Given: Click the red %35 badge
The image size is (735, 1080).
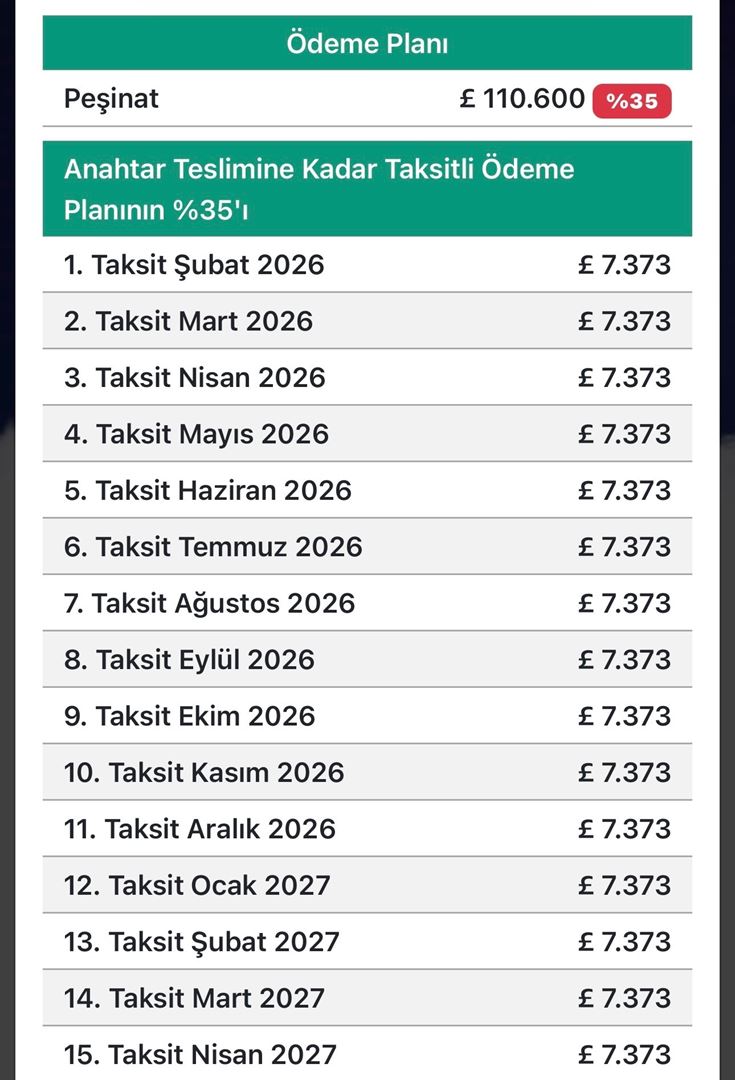Looking at the screenshot, I should (631, 101).
